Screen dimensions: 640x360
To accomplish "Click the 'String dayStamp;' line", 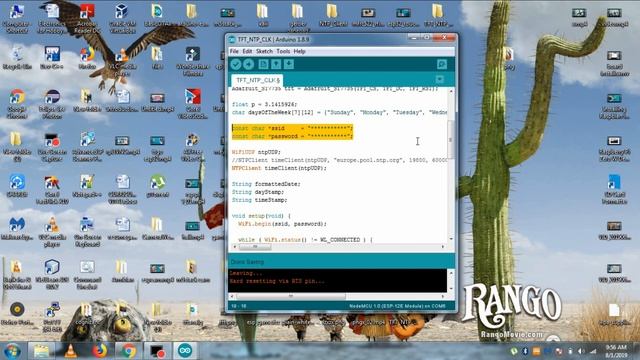I will pos(258,192).
